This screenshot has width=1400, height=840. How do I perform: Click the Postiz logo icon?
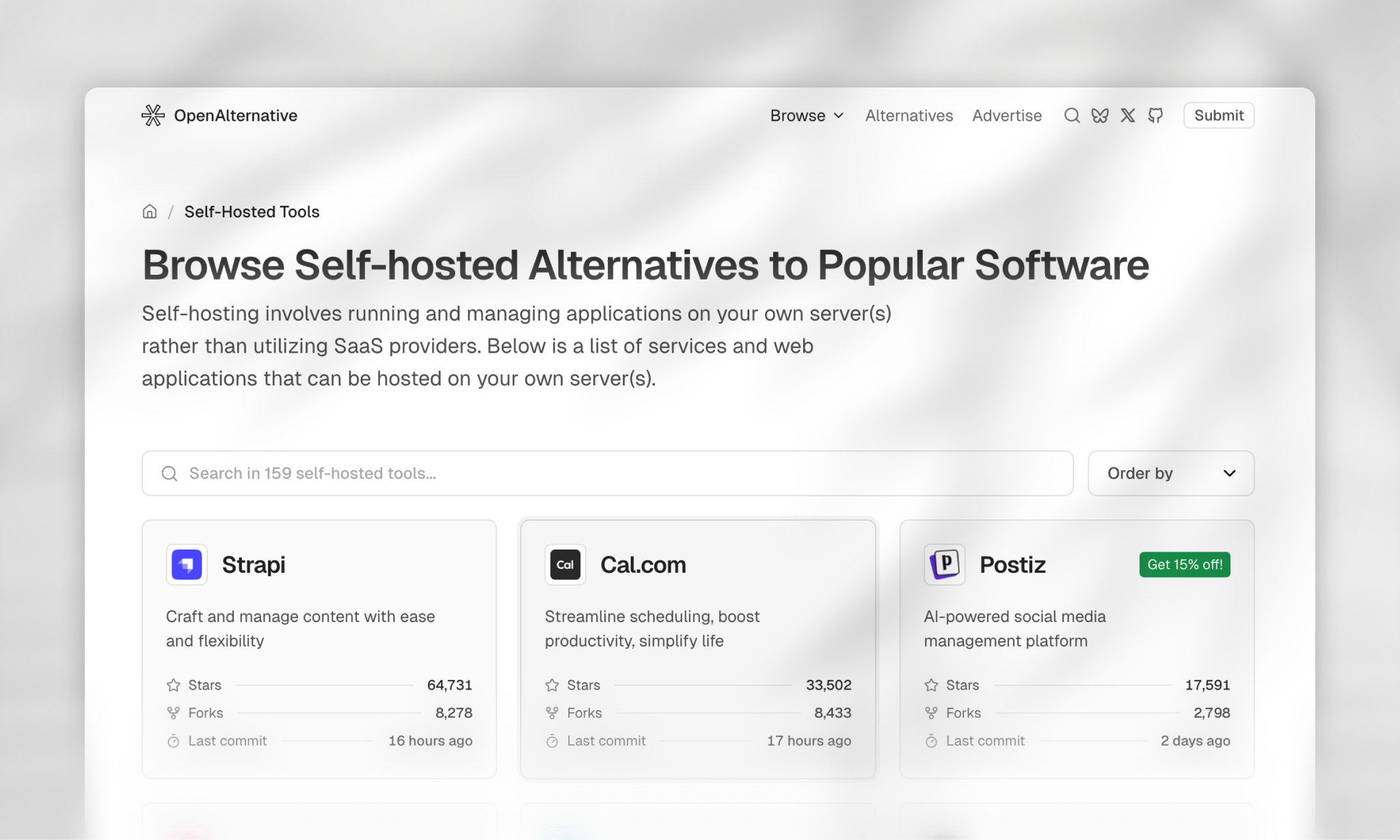(x=944, y=565)
